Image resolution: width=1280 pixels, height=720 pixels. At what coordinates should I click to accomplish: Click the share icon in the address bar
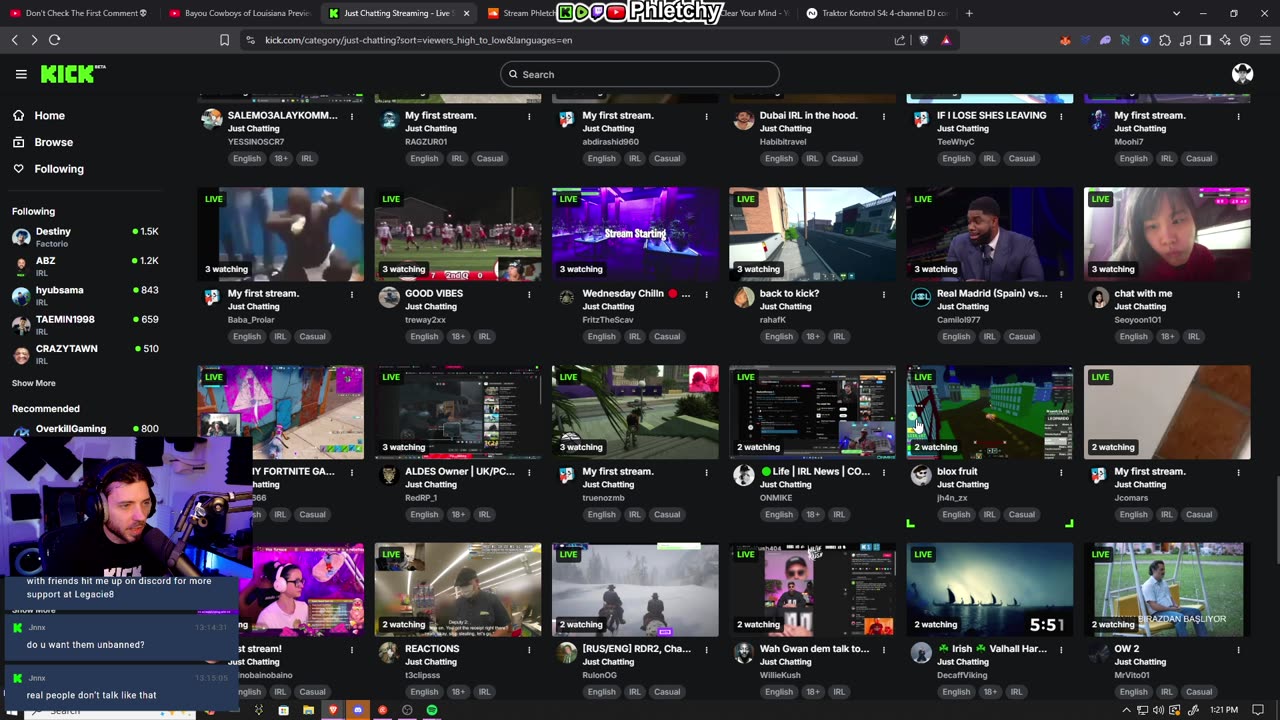coord(900,40)
